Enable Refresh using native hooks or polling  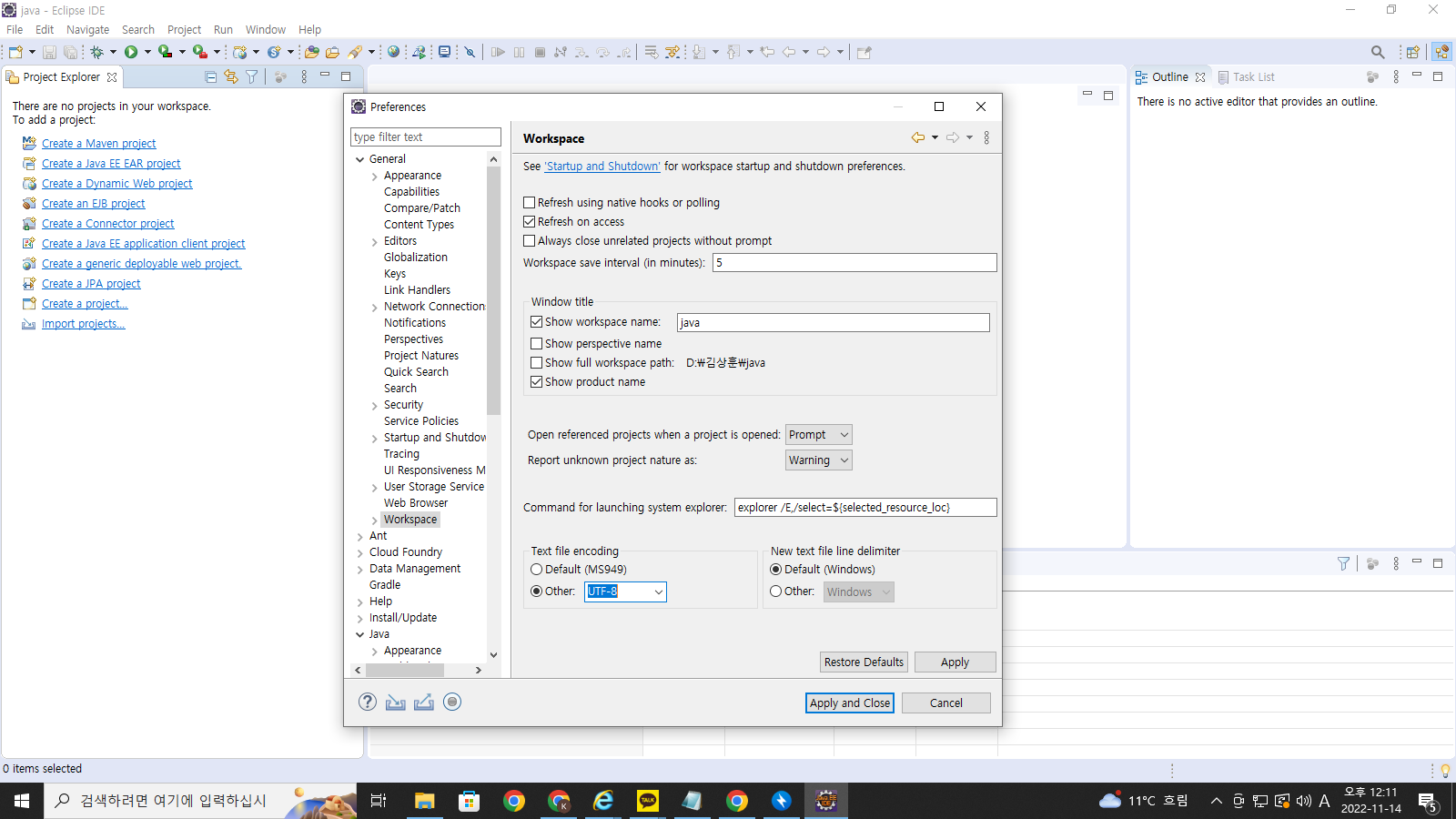530,203
